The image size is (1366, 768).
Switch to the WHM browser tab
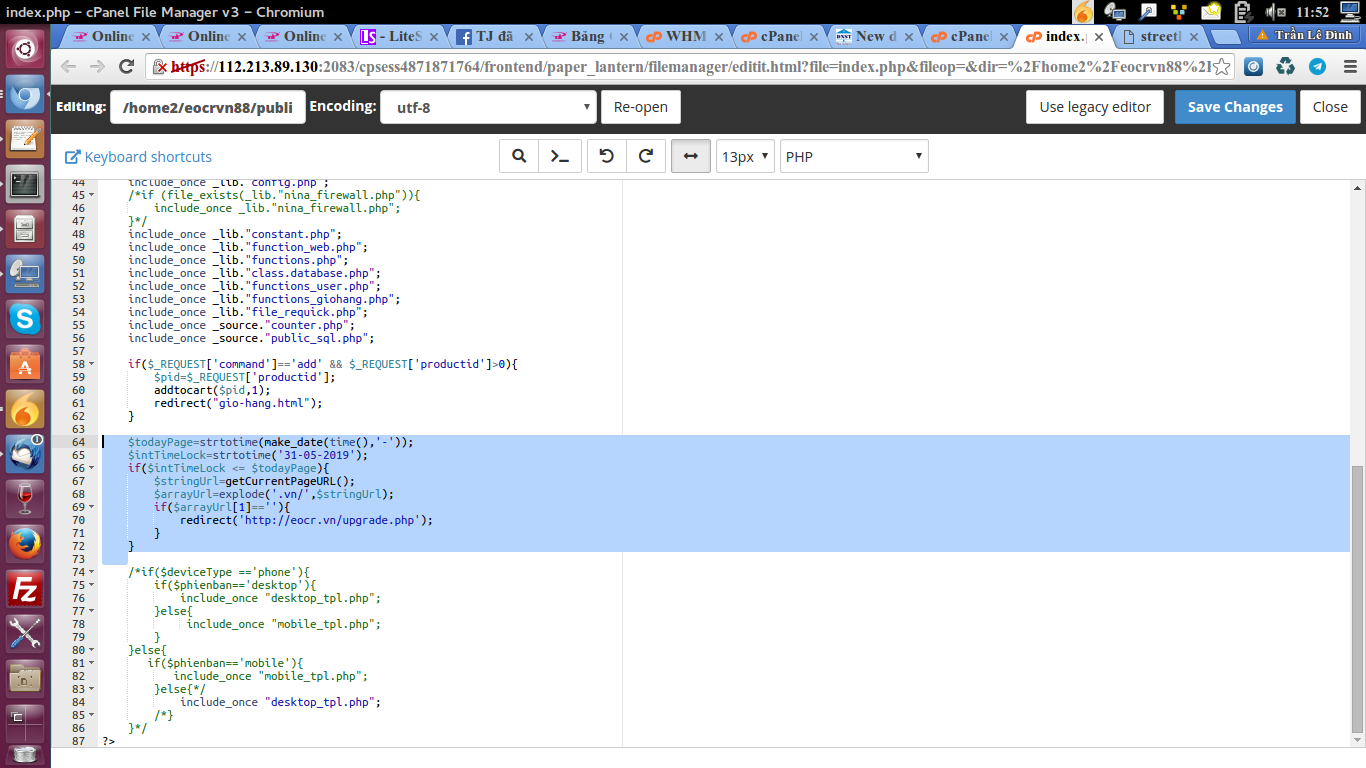pos(683,37)
